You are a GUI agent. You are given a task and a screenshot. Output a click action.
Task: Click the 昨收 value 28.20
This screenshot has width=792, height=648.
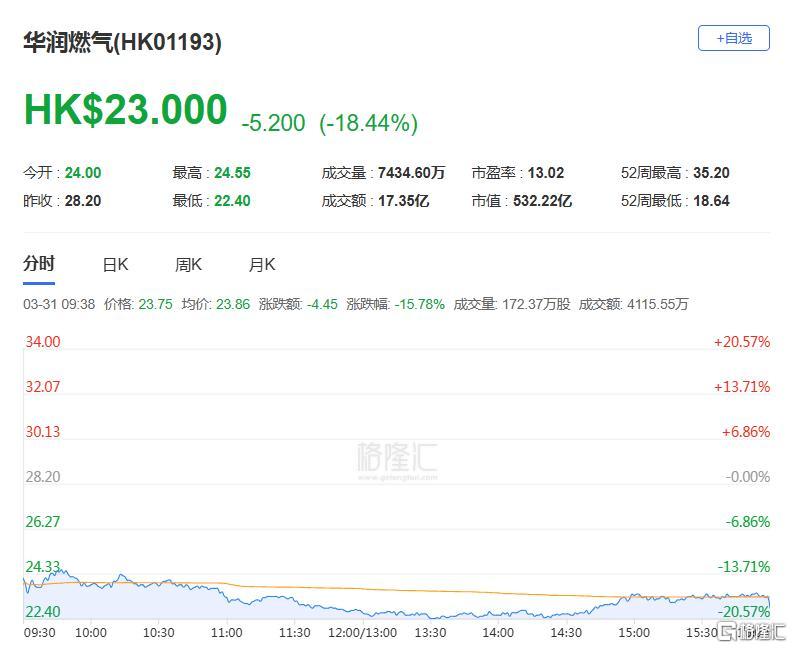83,201
